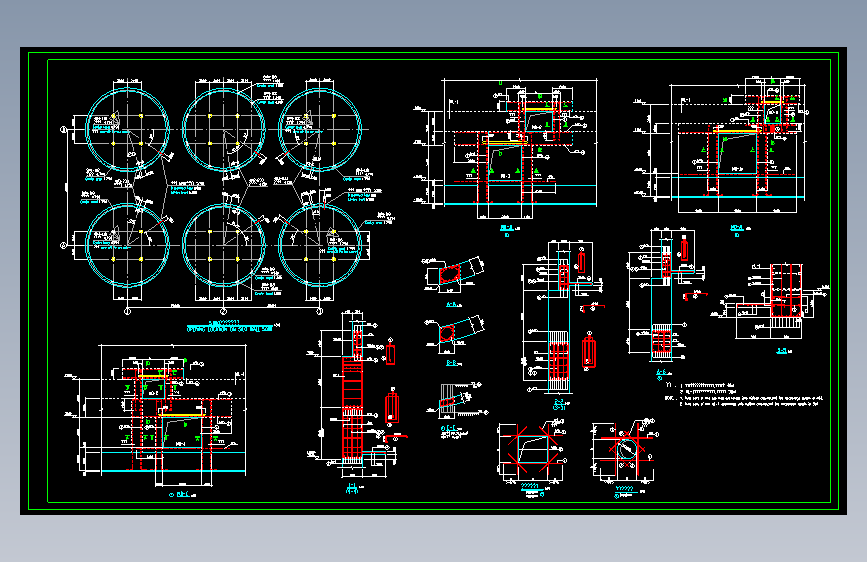Click the small red stirrup above the large one

[x=390, y=354]
